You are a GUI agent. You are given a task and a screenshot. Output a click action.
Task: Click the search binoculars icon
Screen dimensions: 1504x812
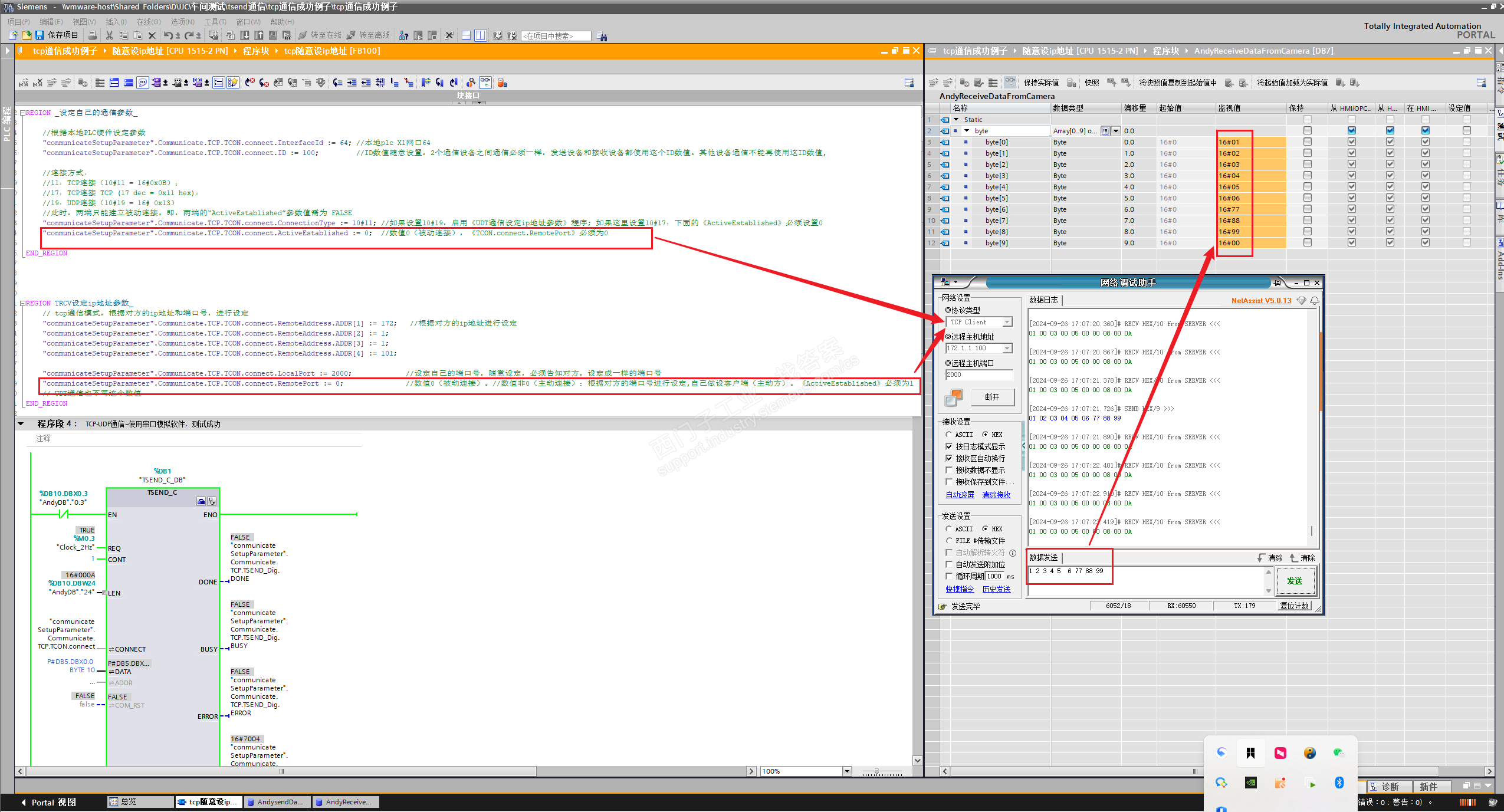[x=602, y=36]
